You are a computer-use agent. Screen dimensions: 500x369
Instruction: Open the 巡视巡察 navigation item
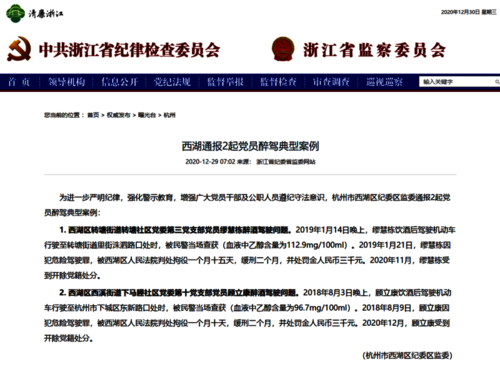tap(384, 82)
